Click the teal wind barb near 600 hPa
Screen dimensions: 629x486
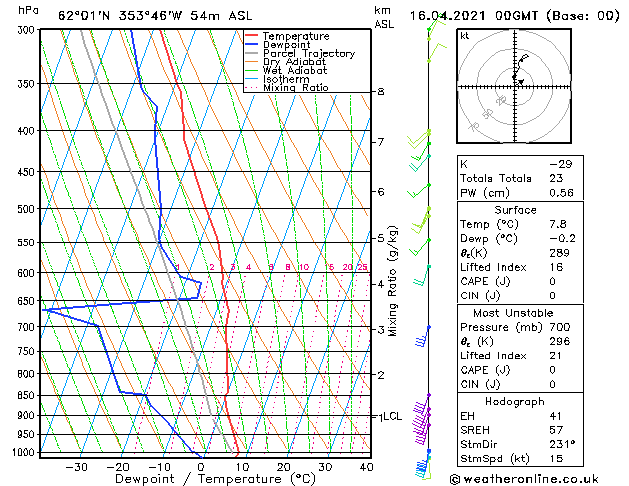coord(422,275)
